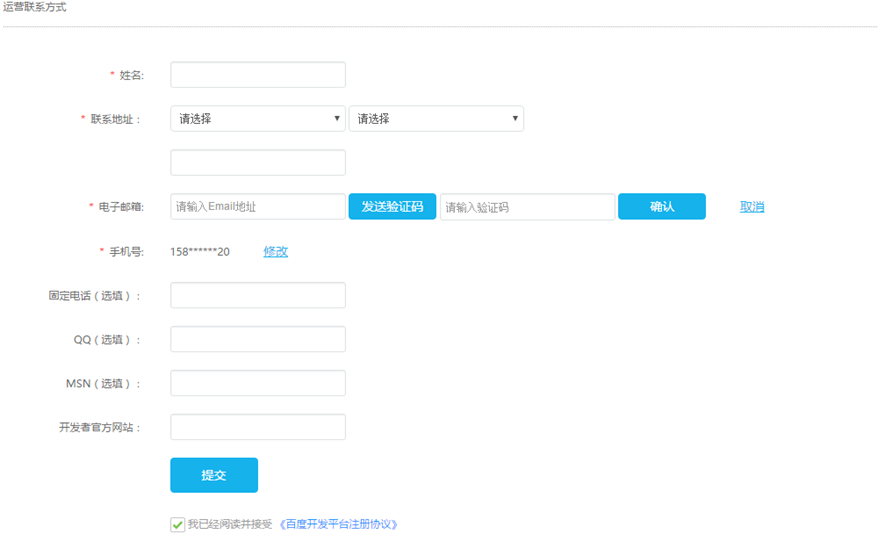Image resolution: width=878 pixels, height=556 pixels.
Task: Click the 取消 cancel link
Action: [x=752, y=207]
